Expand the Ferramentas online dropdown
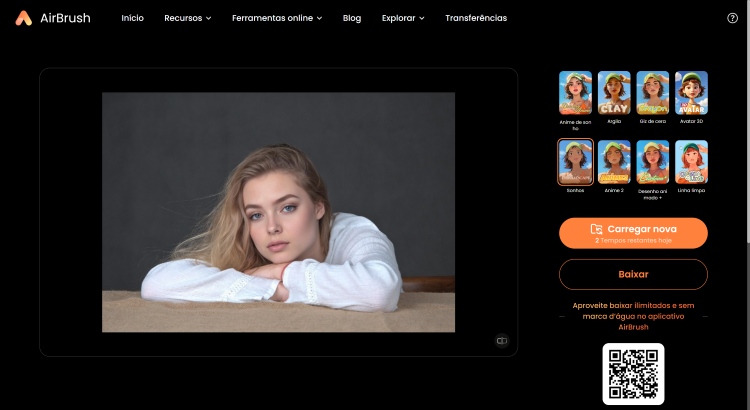This screenshot has height=410, width=750. click(x=277, y=18)
